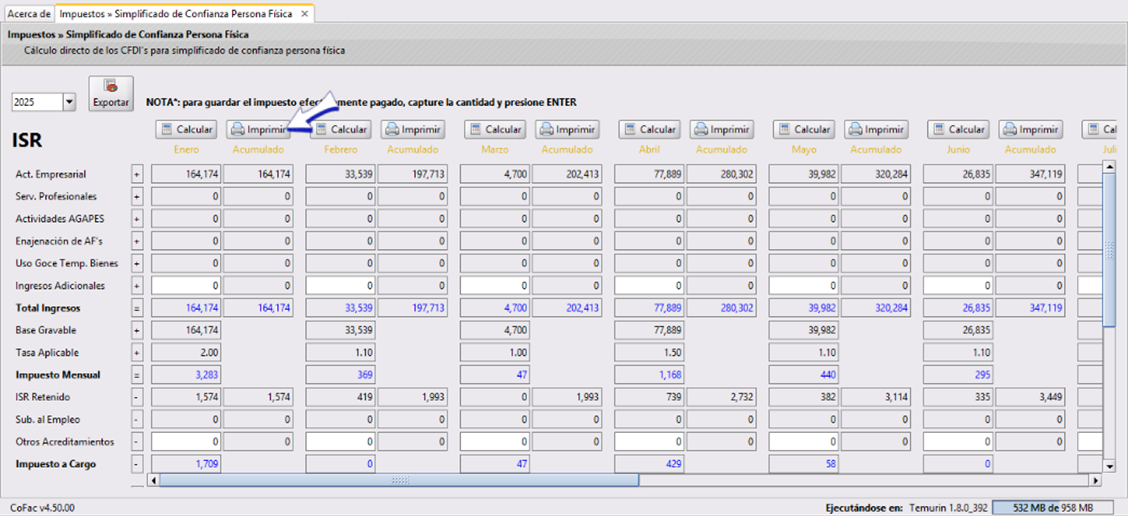Calculate ISR for Junio
Image resolution: width=1128 pixels, height=516 pixels.
(x=958, y=130)
